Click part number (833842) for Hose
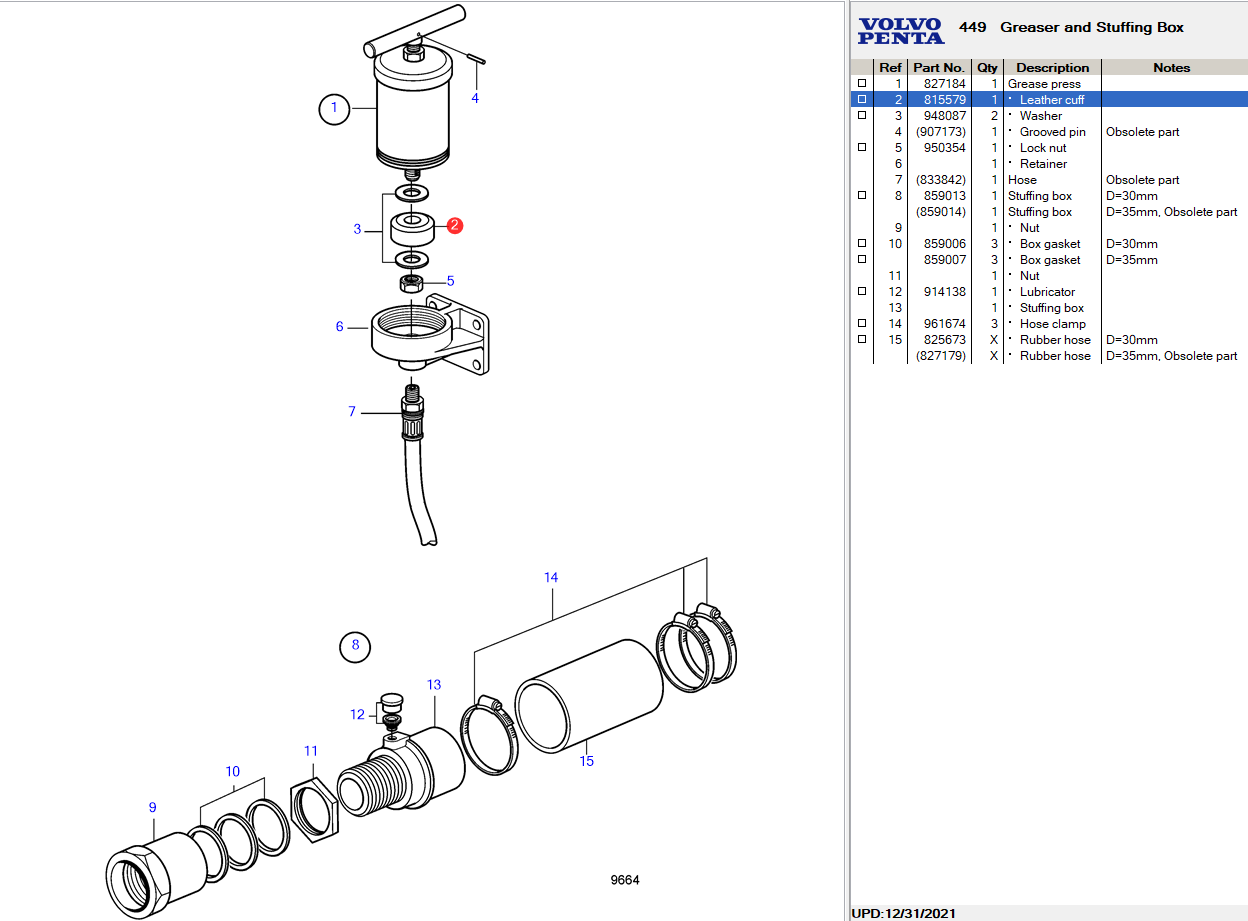This screenshot has height=921, width=1248. tap(941, 180)
